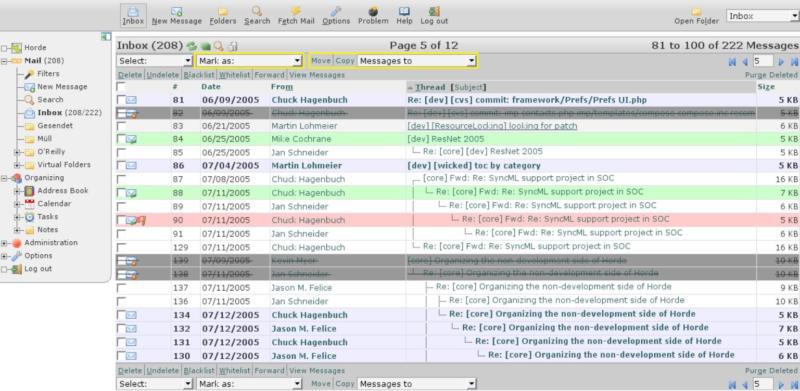Check the box for message 85
The height and width of the screenshot is (391, 800).
pos(121,152)
